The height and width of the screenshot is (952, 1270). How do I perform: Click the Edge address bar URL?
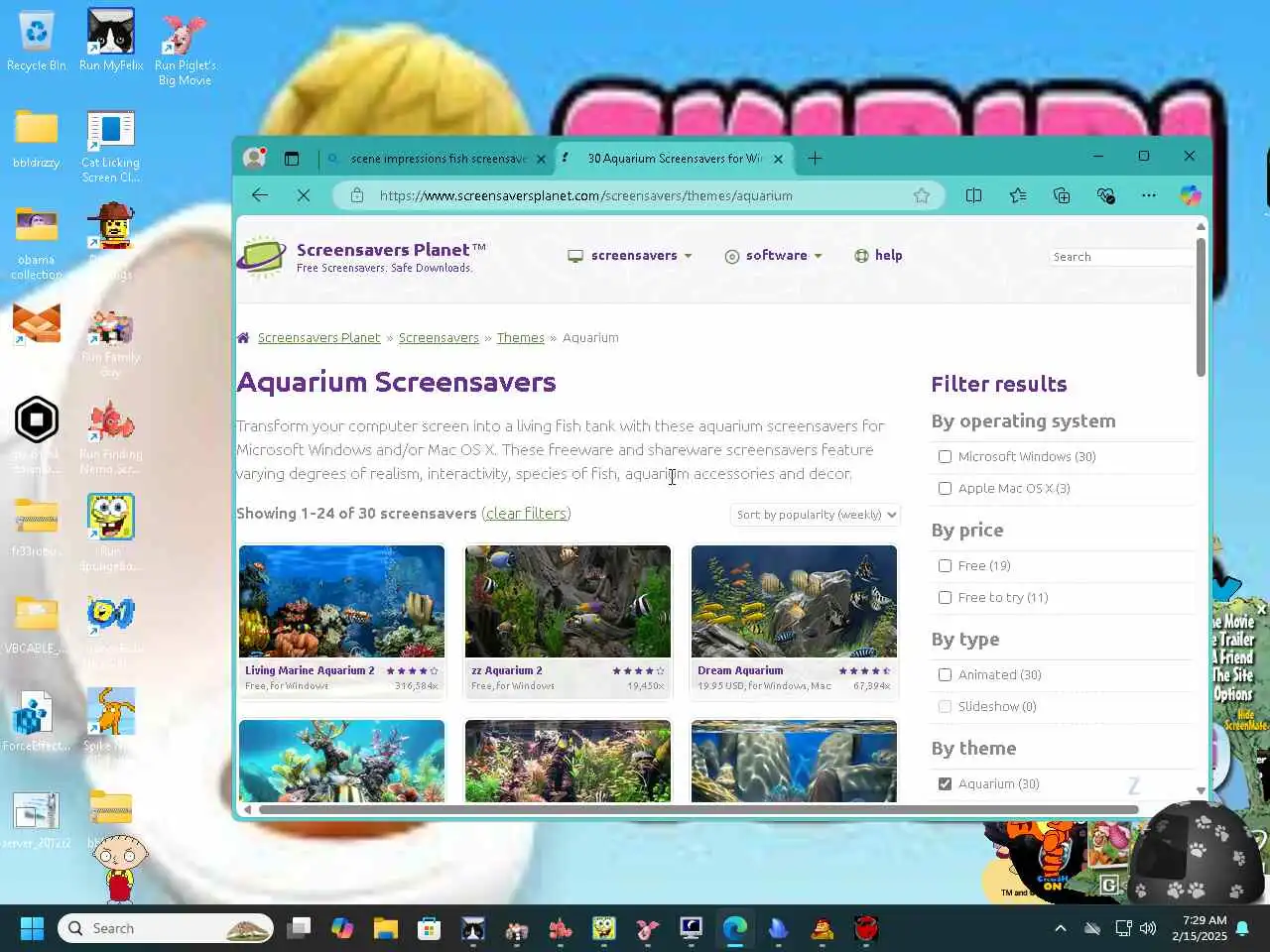point(585,196)
